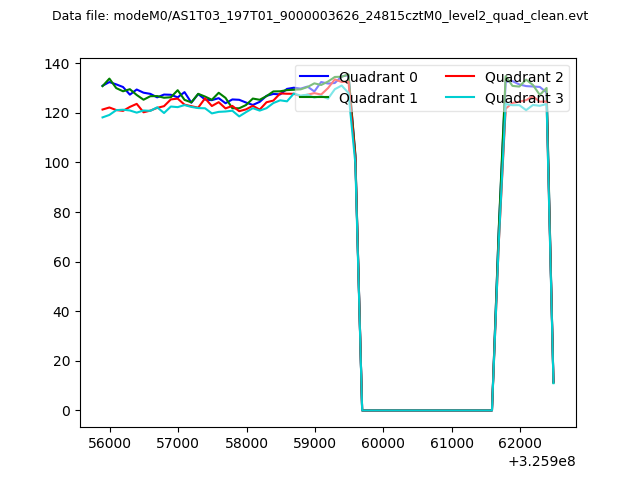Click the green Quadrant 1 legend line
Screen dimensions: 640x480
[x=315, y=98]
